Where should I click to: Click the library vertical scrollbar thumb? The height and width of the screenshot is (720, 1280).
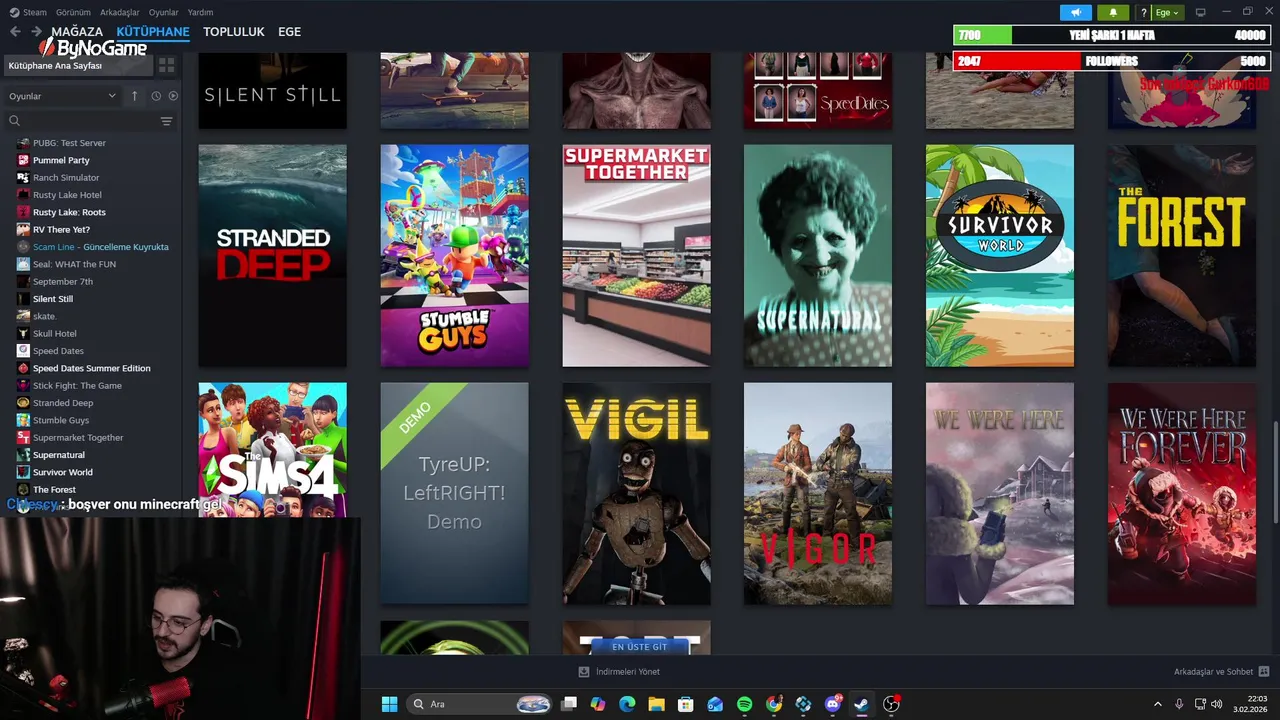pos(1275,472)
